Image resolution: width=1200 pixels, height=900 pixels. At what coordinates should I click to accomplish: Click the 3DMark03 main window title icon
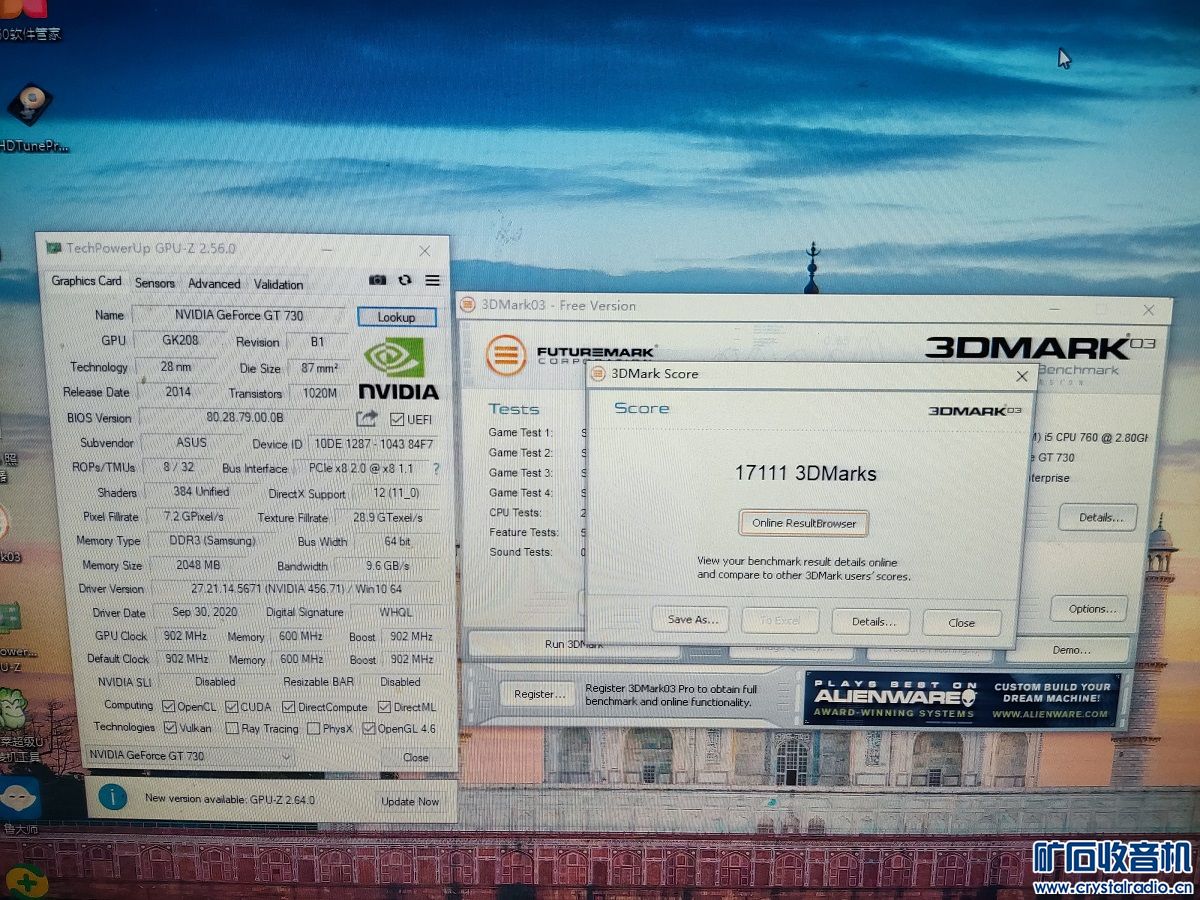[x=469, y=305]
